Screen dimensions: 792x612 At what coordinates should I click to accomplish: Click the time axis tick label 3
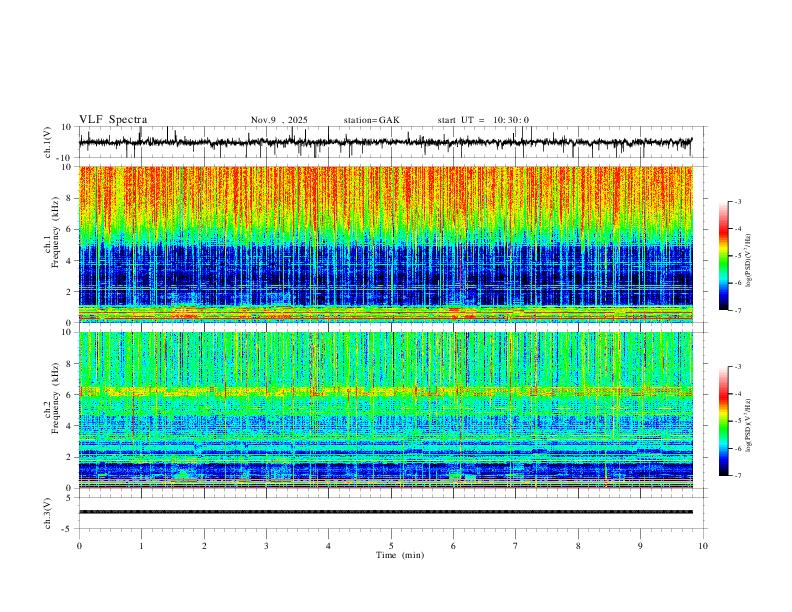266,546
